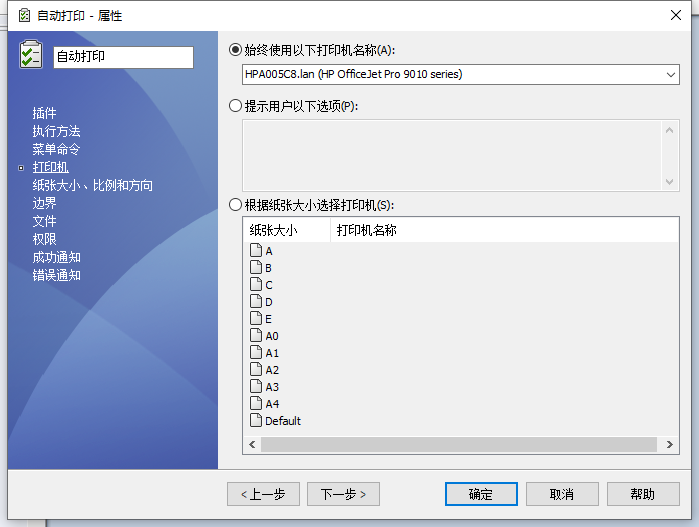The image size is (699, 527).
Task: Select paper size E page icon
Action: click(x=256, y=318)
